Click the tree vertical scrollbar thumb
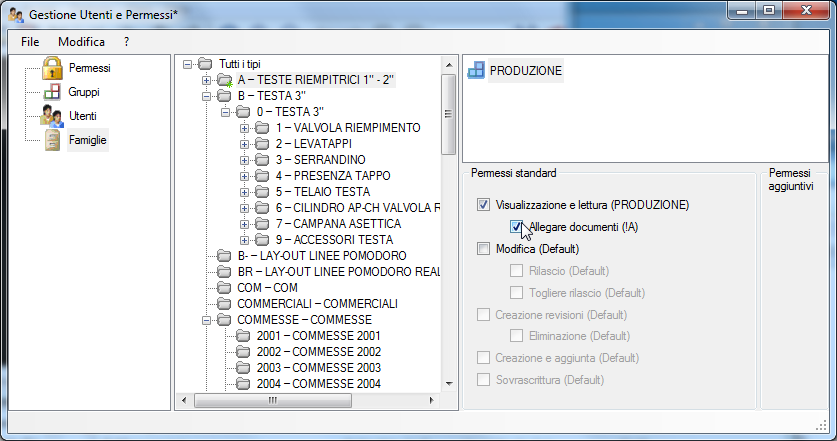Screen dimensions: 837x441 [x=448, y=114]
